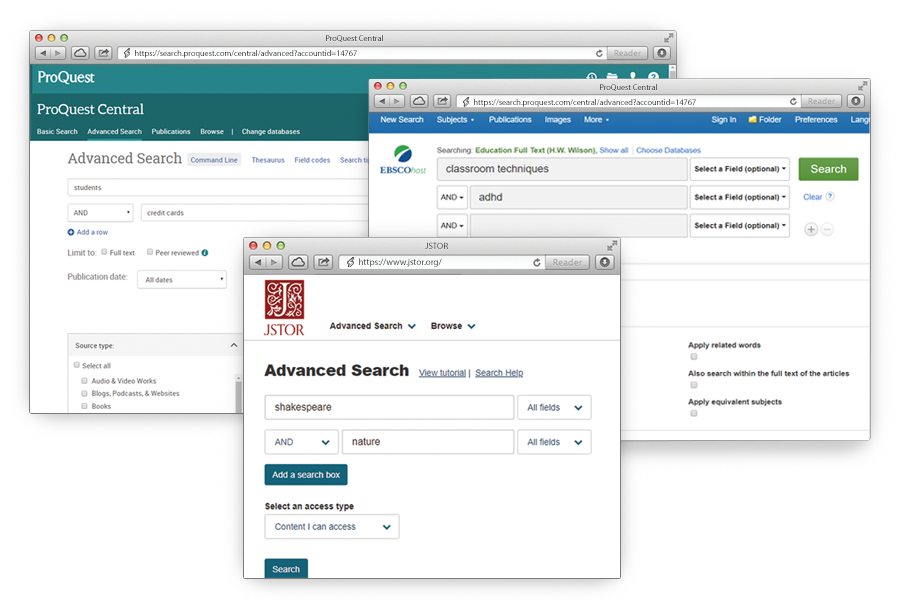Click the cloud icon in the EBSCO window toolbar
The width and height of the screenshot is (900, 600).
pyautogui.click(x=419, y=101)
